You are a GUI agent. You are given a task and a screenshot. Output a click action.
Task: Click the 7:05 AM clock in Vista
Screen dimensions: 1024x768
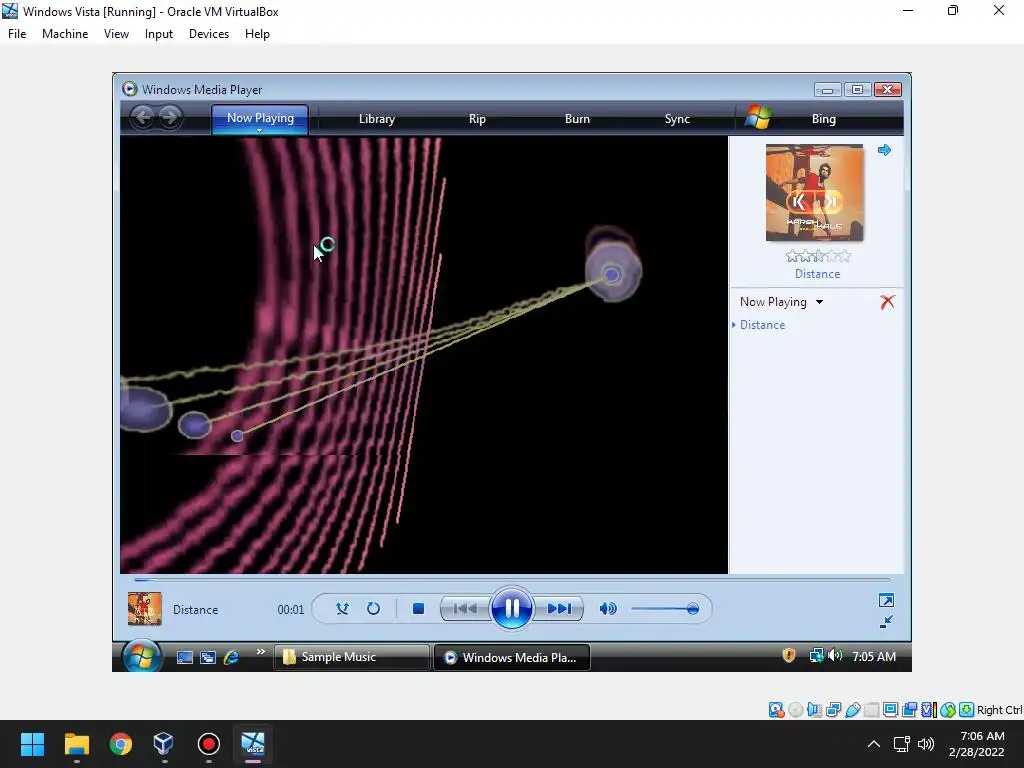pos(874,656)
